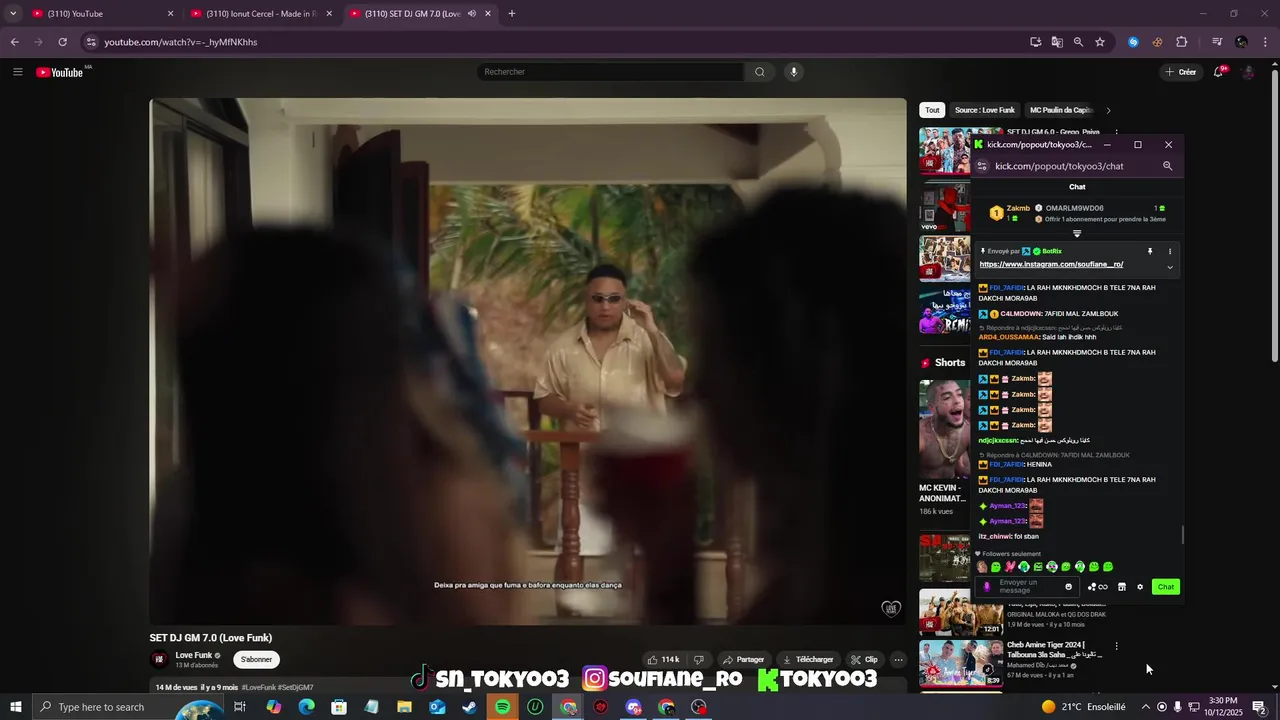The height and width of the screenshot is (720, 1280).
Task: Open the Kick chat settings gear
Action: pos(1140,587)
